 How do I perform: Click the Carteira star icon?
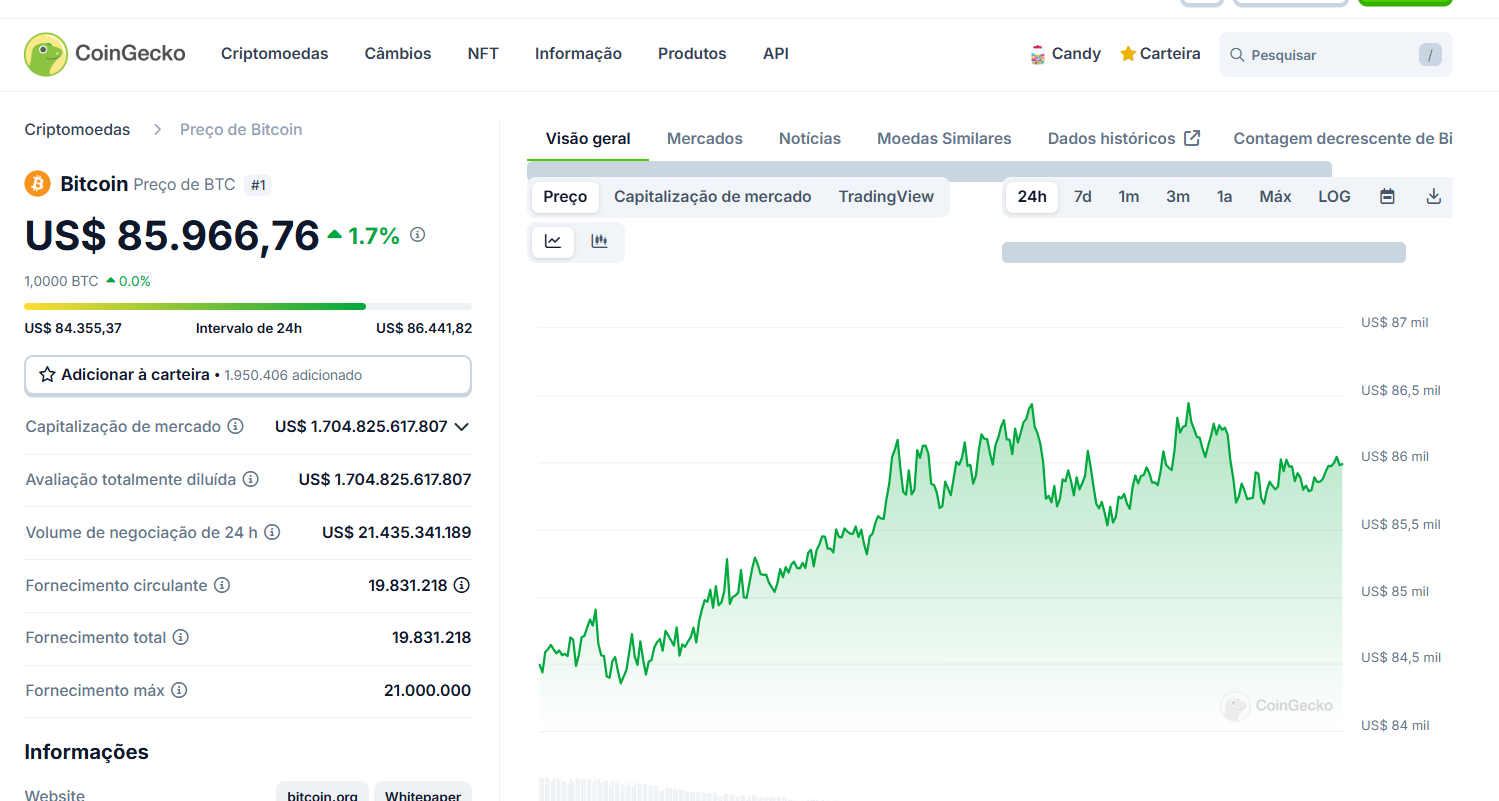[1128, 54]
